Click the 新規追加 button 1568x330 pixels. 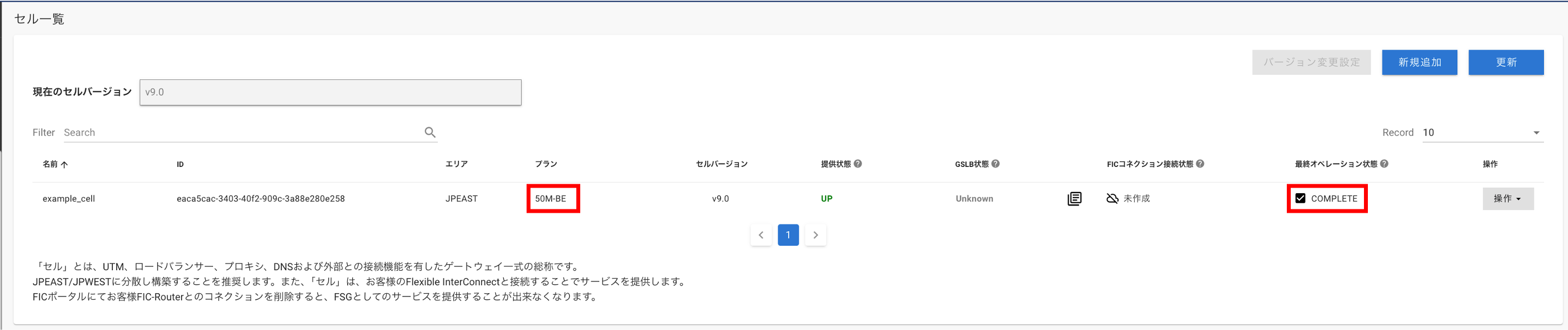coord(1419,63)
